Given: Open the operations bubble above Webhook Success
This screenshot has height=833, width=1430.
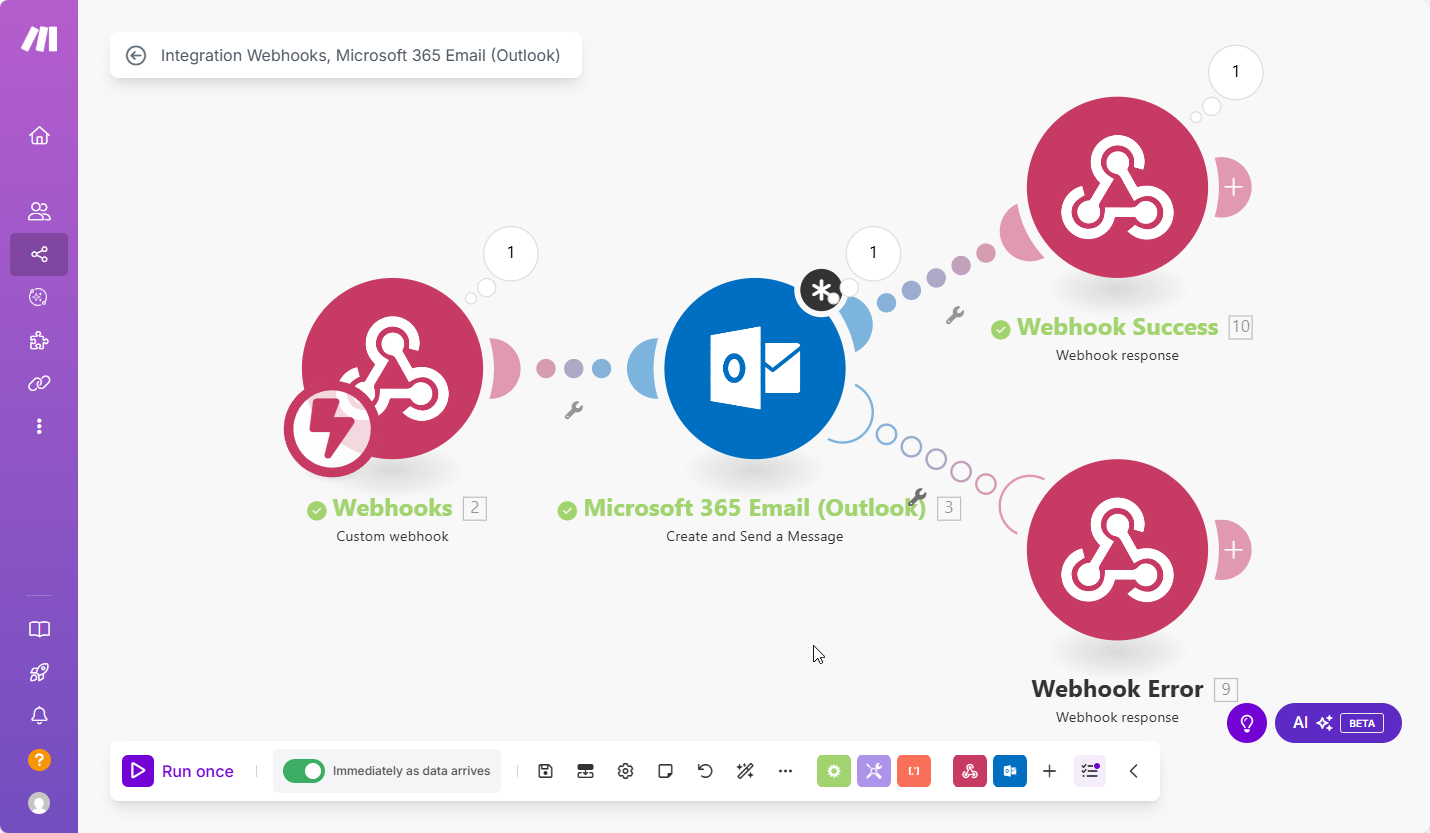Looking at the screenshot, I should coord(1235,71).
